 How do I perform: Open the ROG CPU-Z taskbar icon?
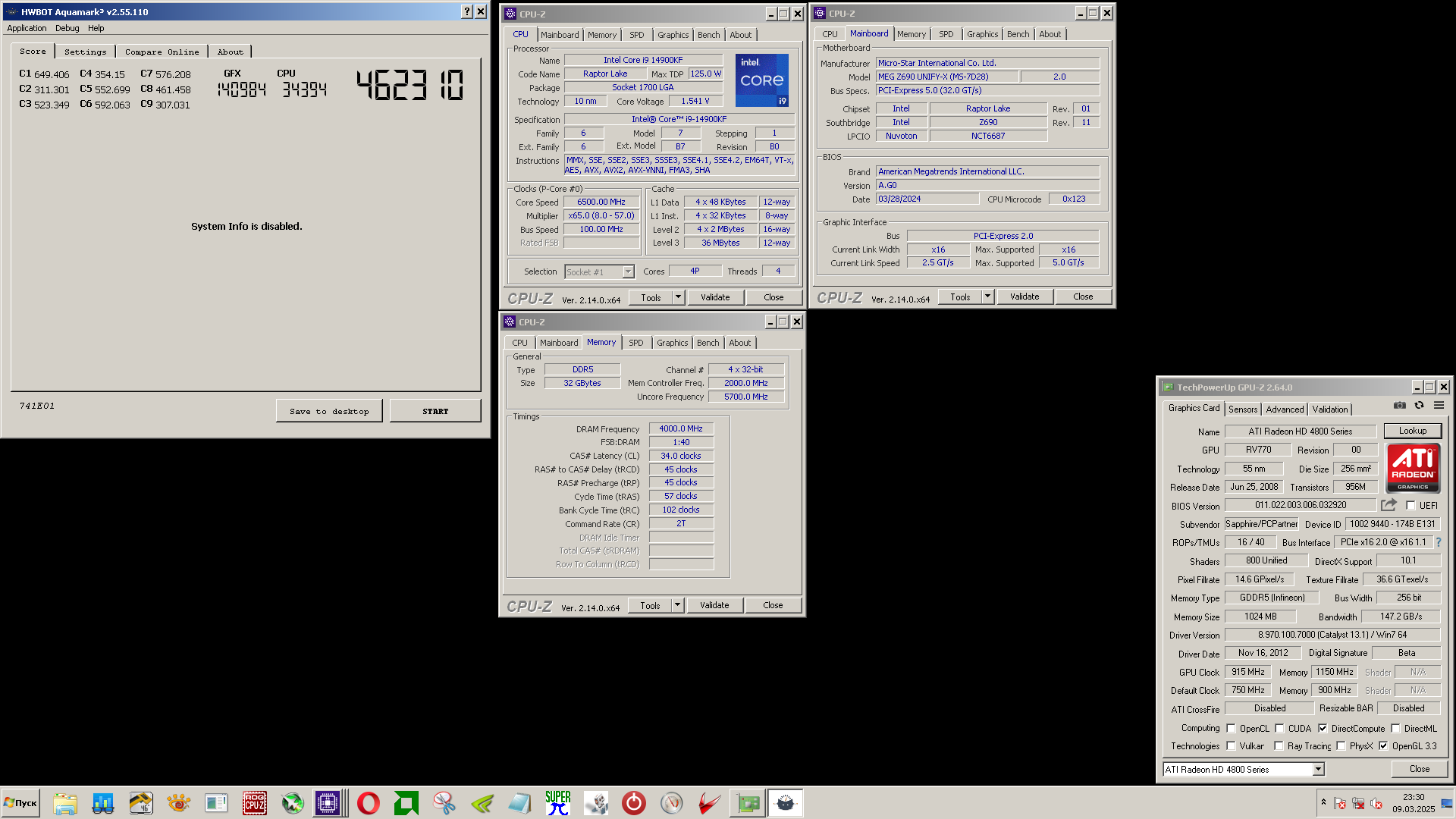point(255,803)
